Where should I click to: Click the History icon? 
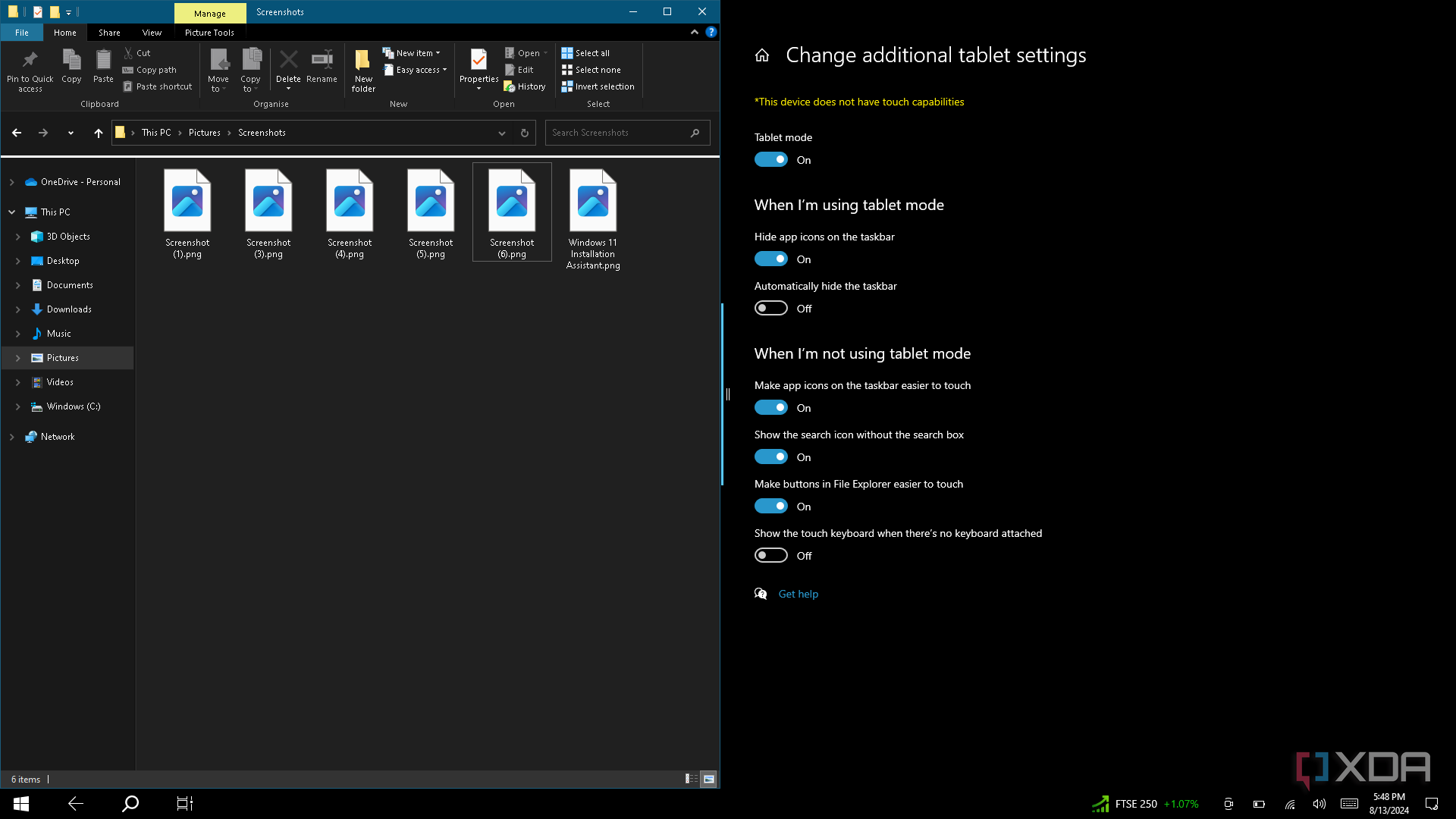525,86
